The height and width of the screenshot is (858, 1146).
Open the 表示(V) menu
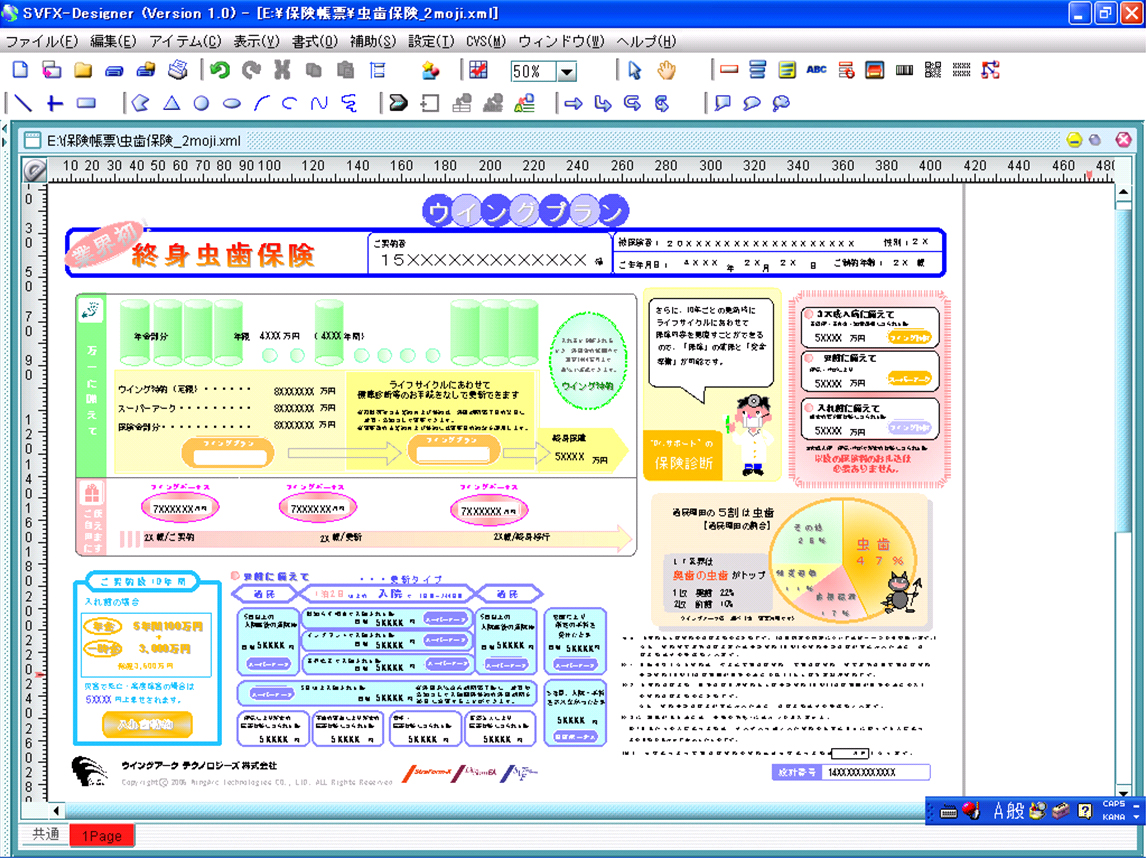257,41
